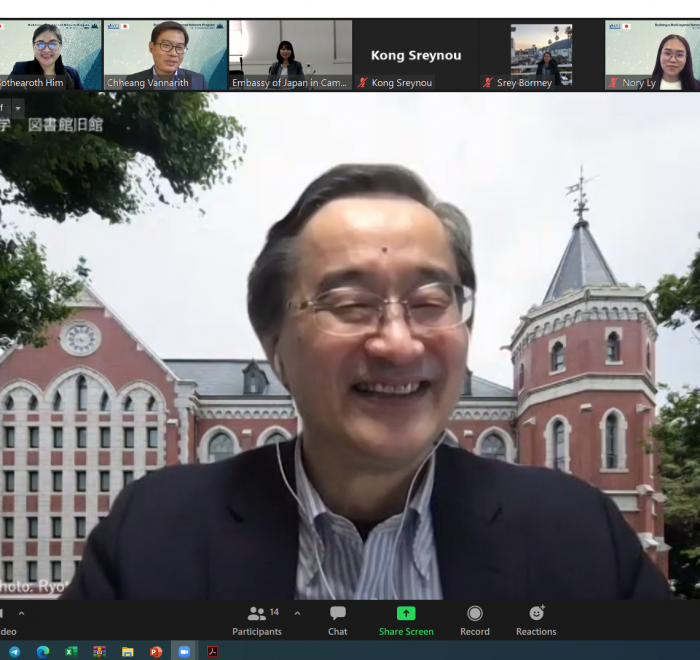
Task: Launch Microsoft Edge from the taskbar
Action: coord(43,651)
